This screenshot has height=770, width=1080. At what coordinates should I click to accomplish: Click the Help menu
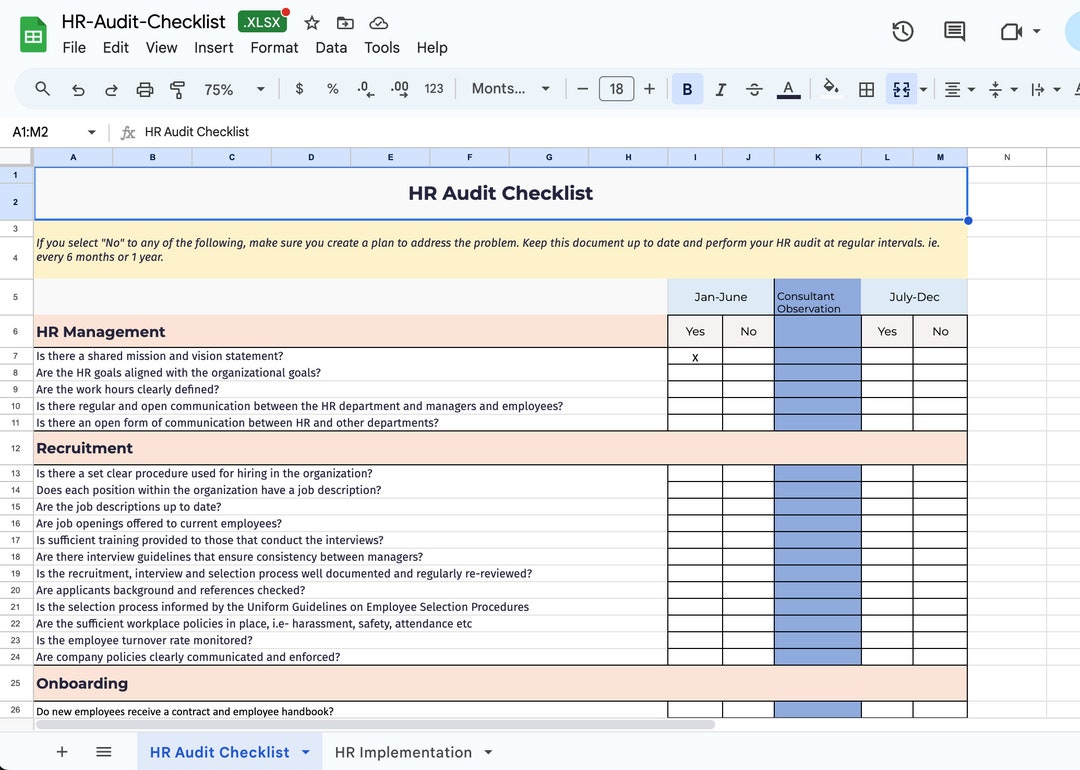tap(432, 47)
